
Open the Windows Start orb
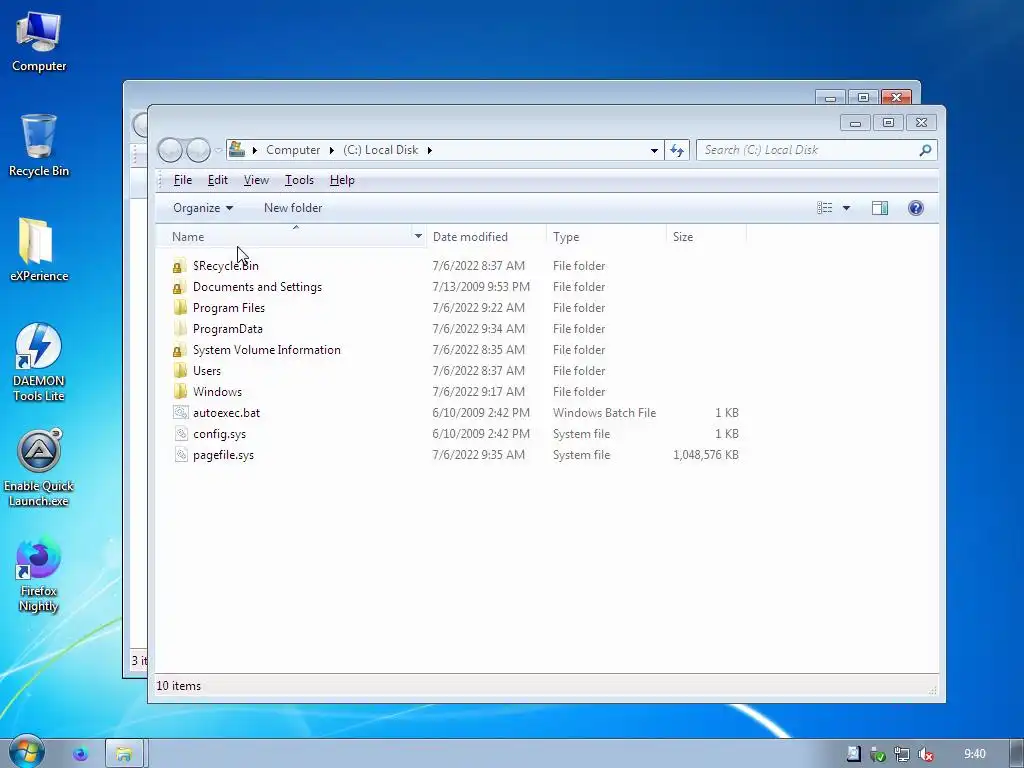(x=26, y=752)
